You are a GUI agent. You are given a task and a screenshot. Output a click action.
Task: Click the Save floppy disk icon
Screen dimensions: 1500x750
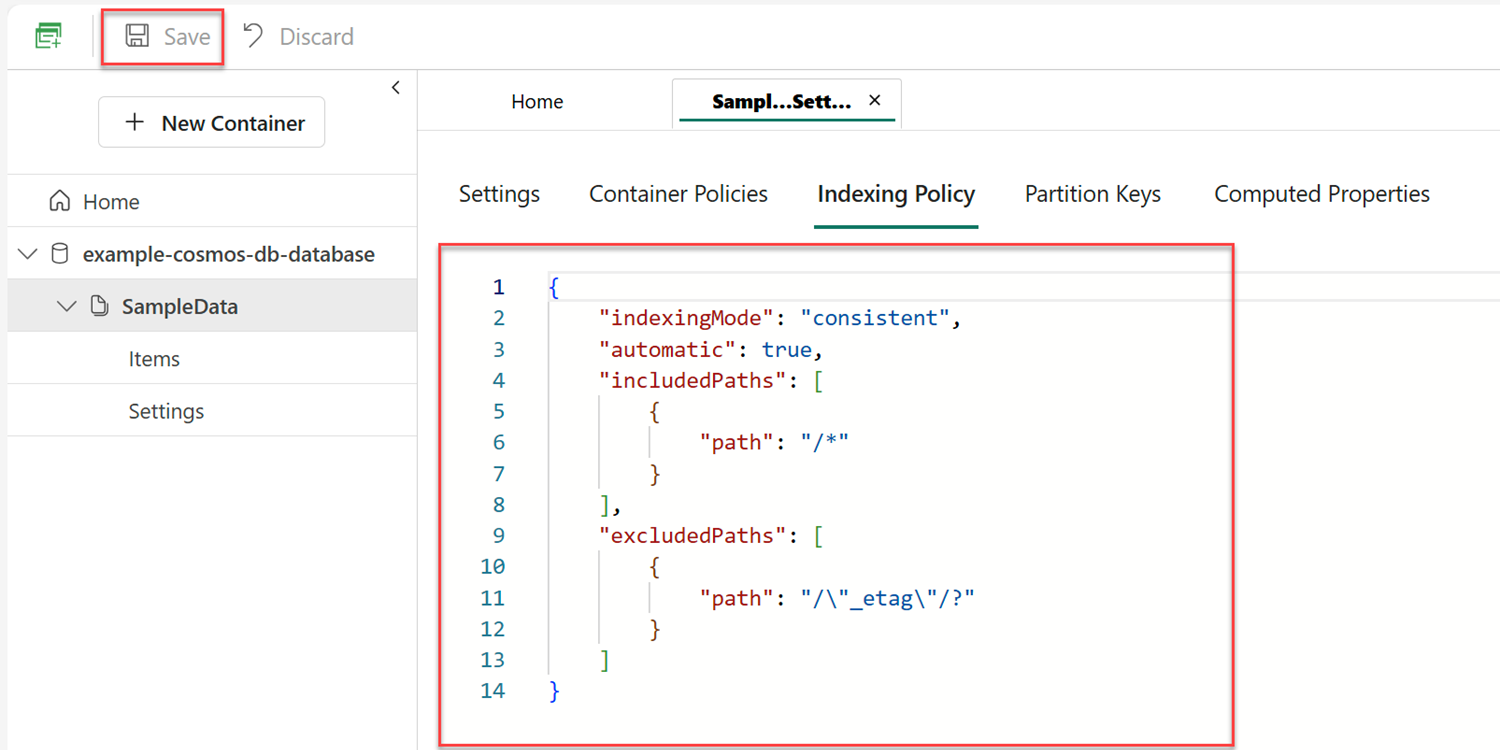(x=136, y=36)
